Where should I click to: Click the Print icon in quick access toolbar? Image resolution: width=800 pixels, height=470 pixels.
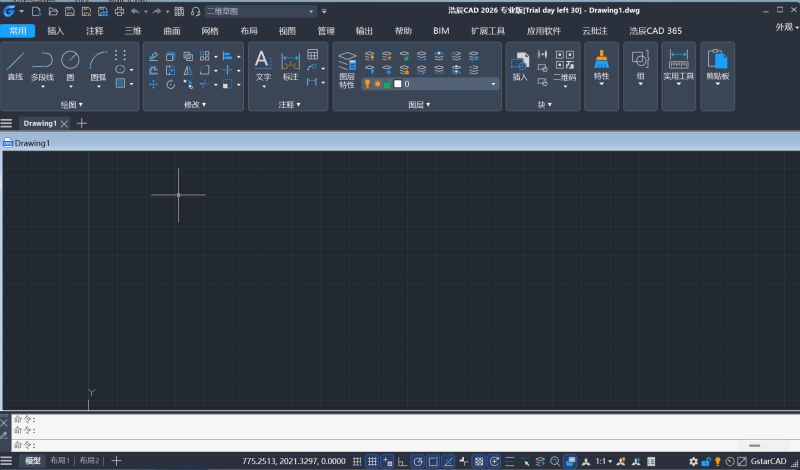(x=119, y=11)
